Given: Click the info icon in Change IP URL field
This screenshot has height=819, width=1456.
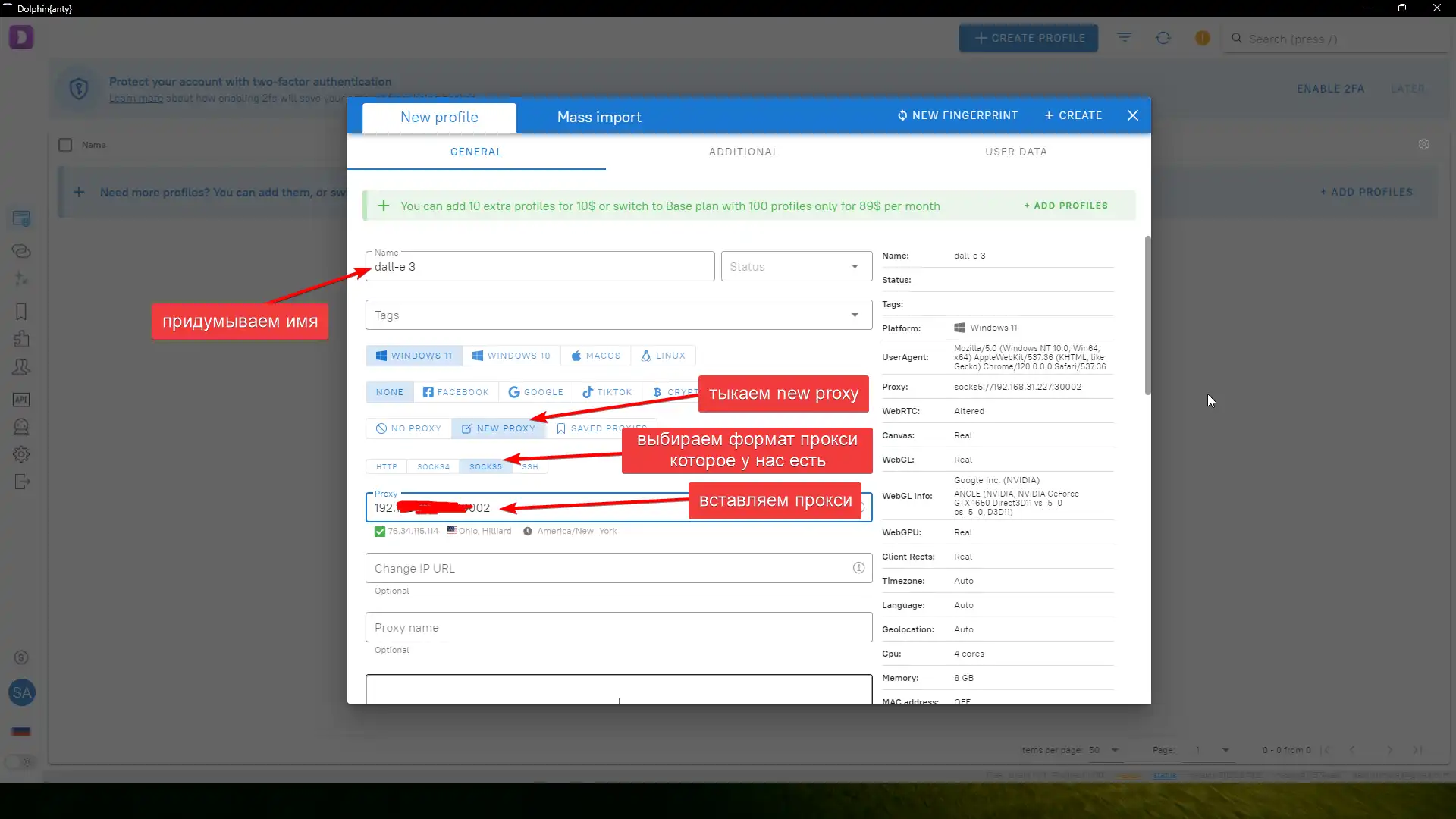Looking at the screenshot, I should (x=858, y=568).
